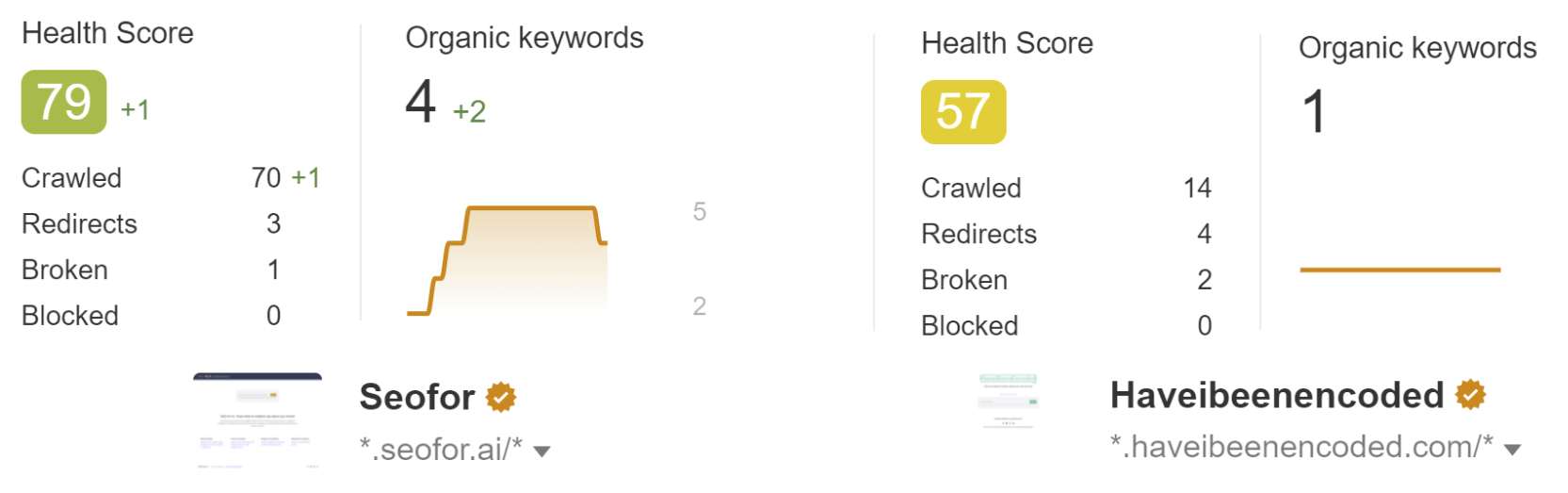Open the Haveibeenencoded project title

(1276, 395)
